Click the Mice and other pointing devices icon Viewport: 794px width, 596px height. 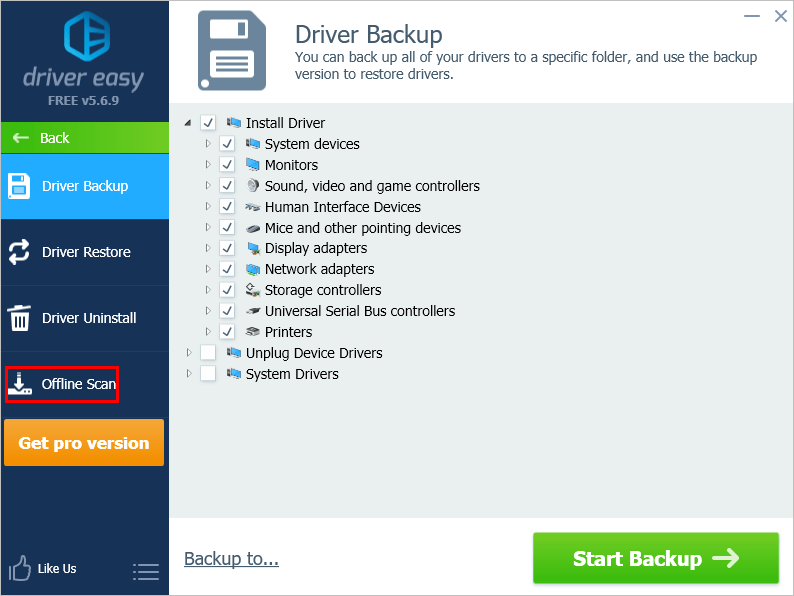pos(253,228)
